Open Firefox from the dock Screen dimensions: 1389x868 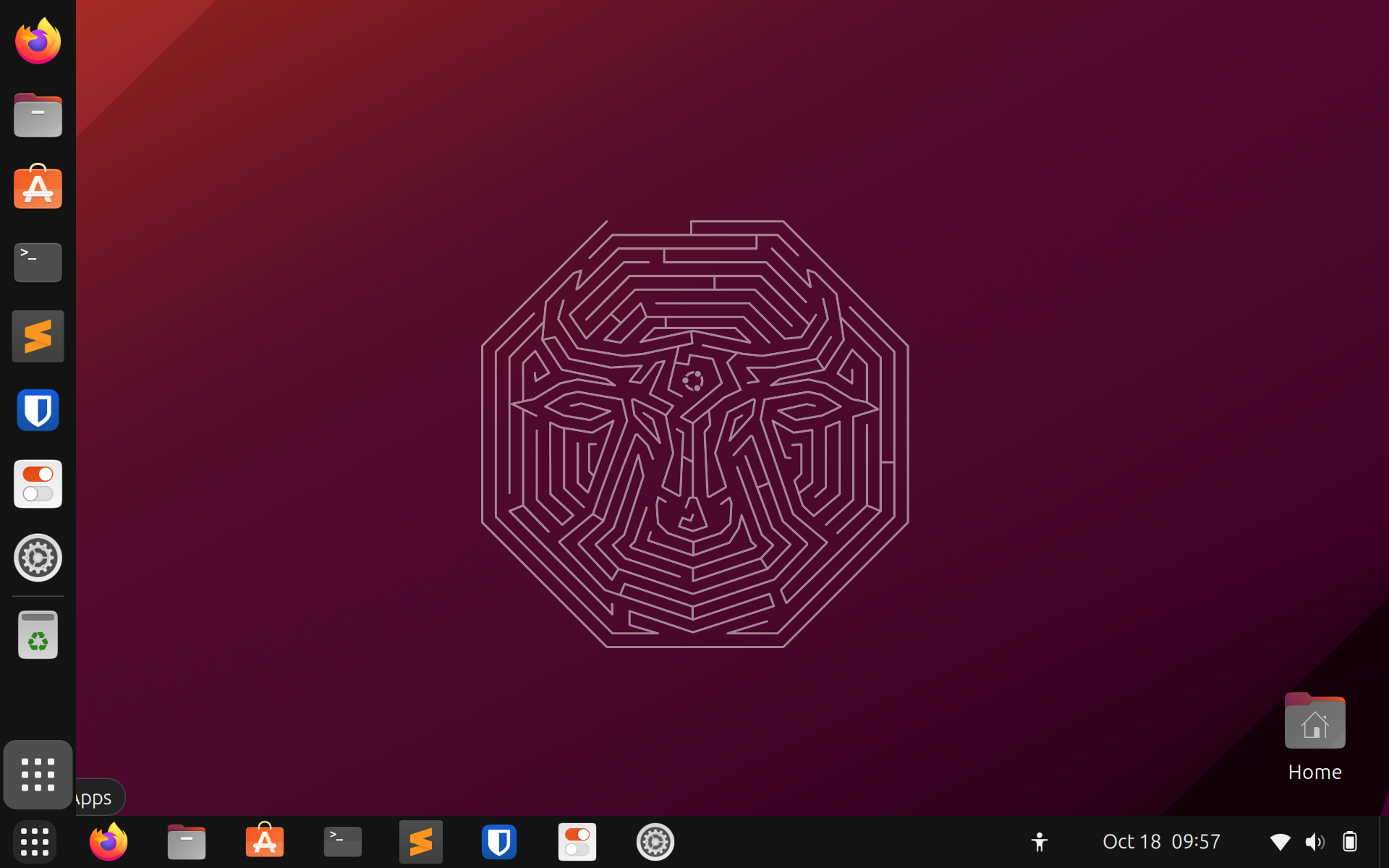tap(38, 41)
